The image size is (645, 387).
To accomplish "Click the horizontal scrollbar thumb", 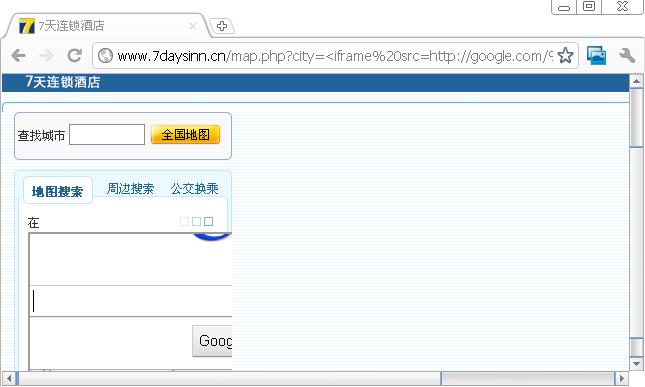I will click(229, 378).
